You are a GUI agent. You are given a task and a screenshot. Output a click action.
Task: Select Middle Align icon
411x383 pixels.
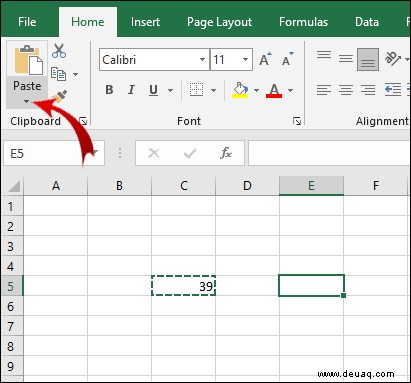click(346, 59)
